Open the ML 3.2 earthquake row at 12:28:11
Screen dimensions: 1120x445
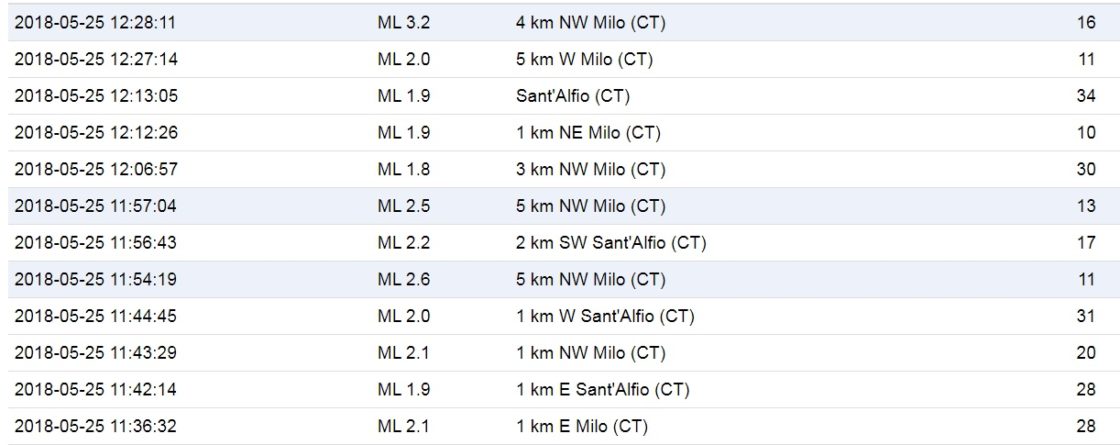(560, 22)
